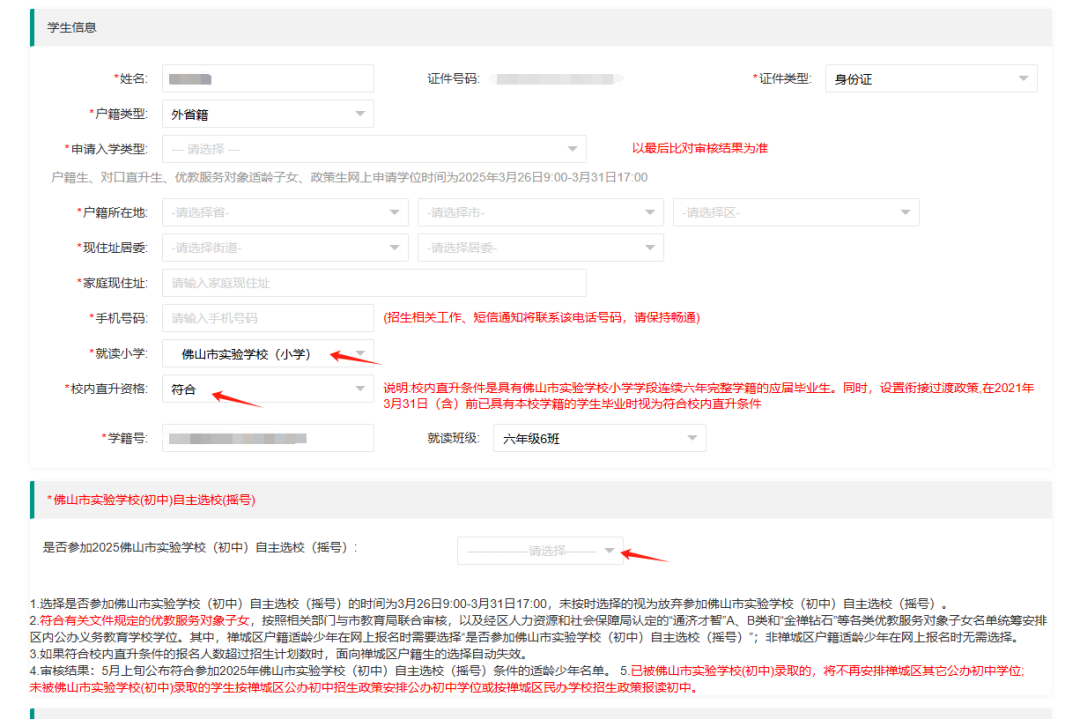
Task: Click the application time notice 2025年3月26日
Action: coord(349,178)
